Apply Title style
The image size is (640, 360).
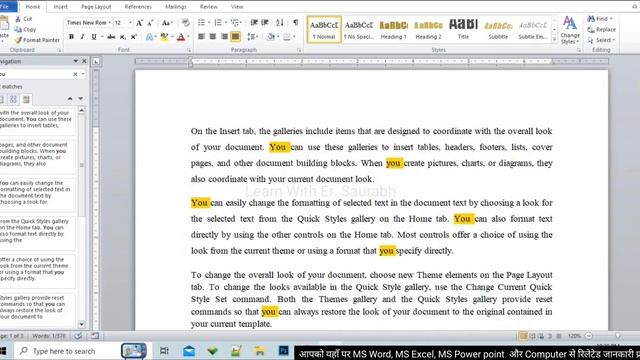click(463, 29)
